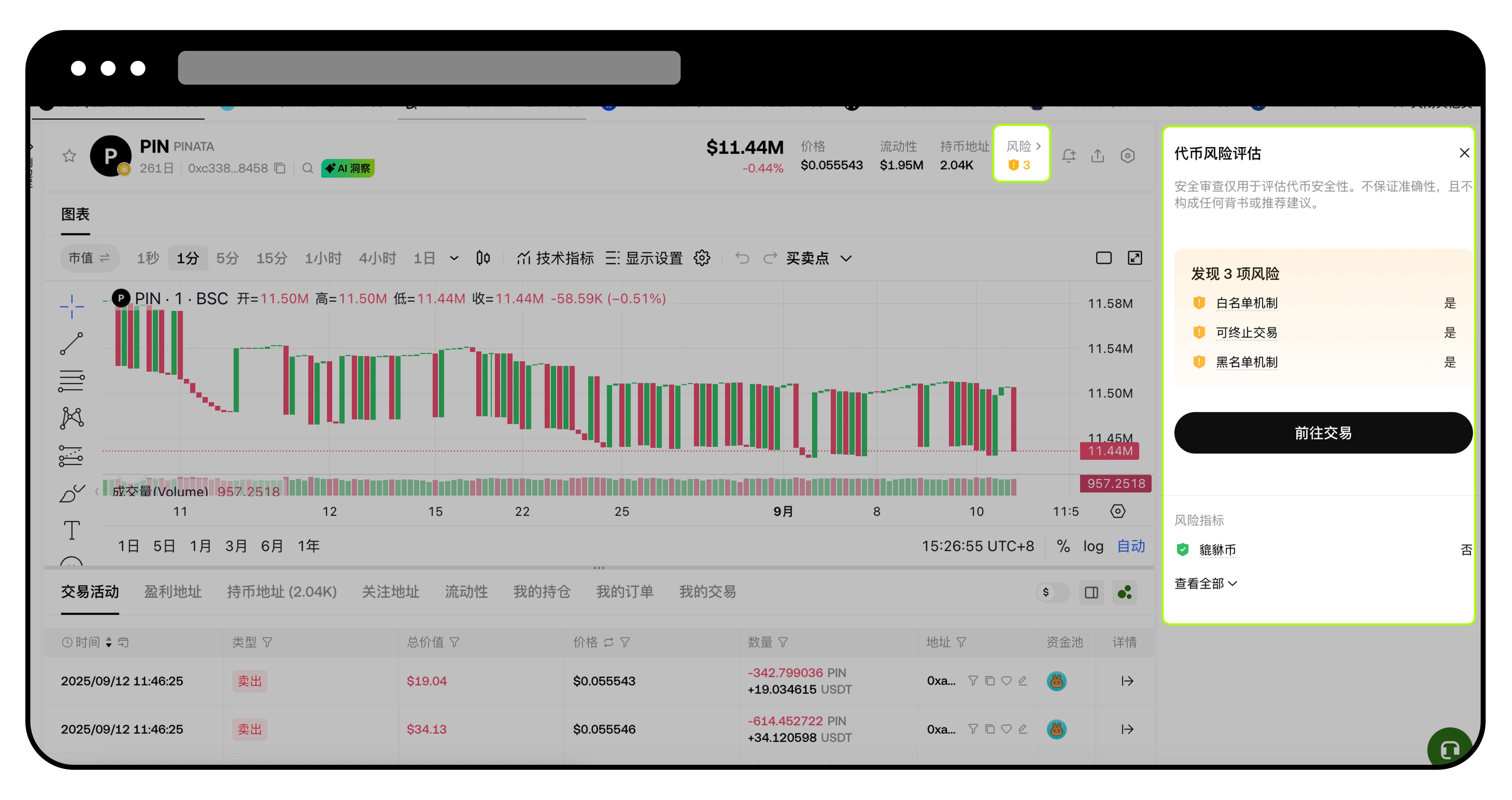Undo last chart action
The width and height of the screenshot is (1512, 800).
click(x=742, y=258)
